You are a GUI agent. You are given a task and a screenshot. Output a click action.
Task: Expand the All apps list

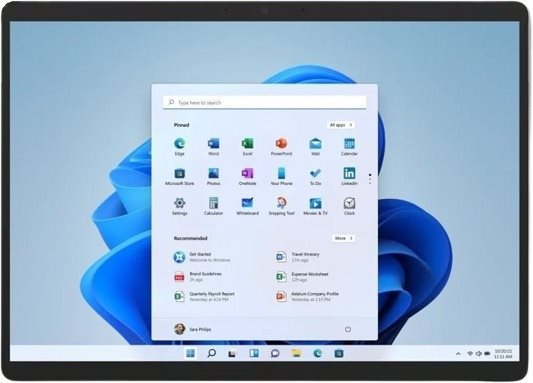(341, 125)
